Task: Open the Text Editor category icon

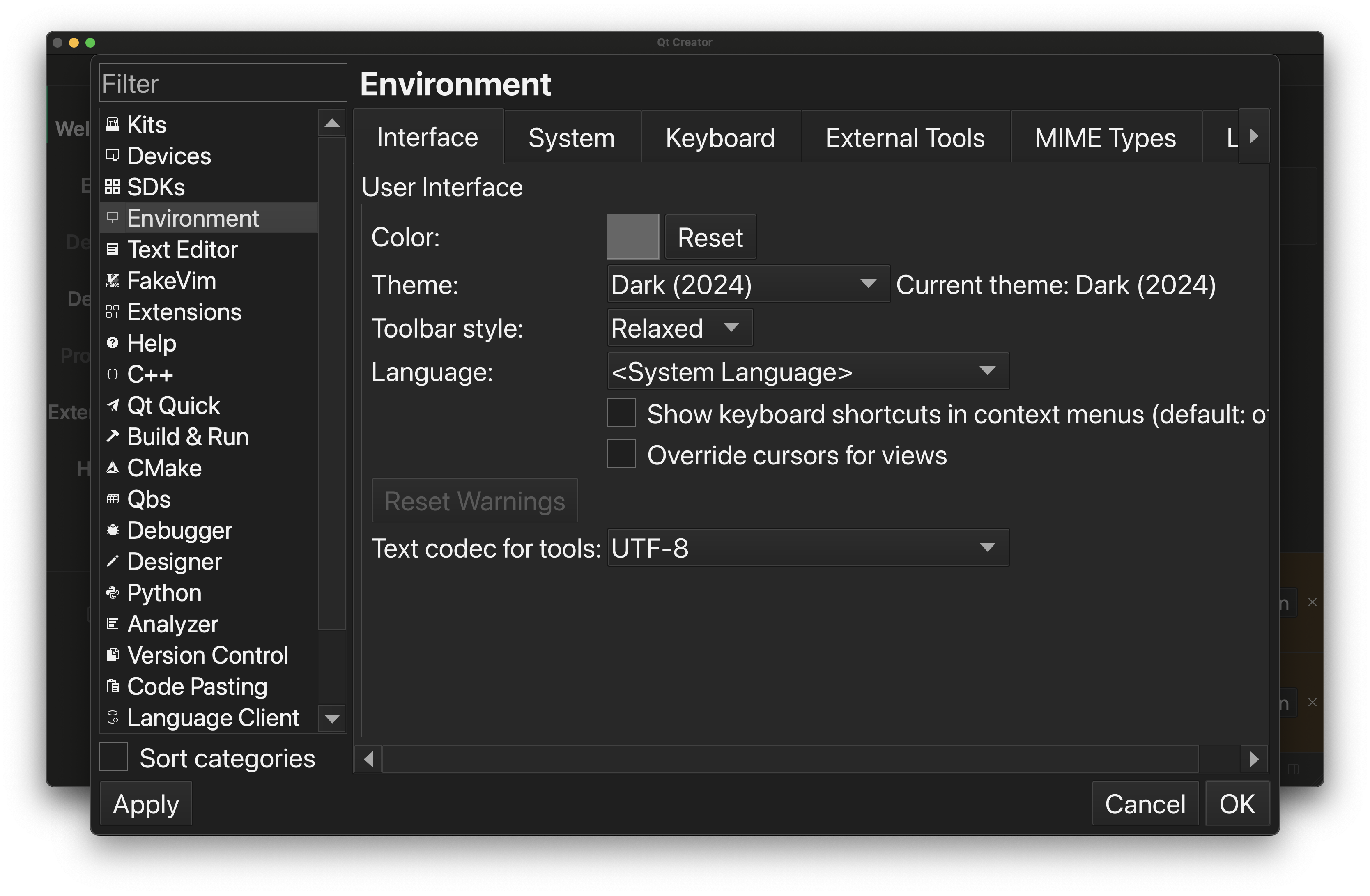Action: [113, 249]
